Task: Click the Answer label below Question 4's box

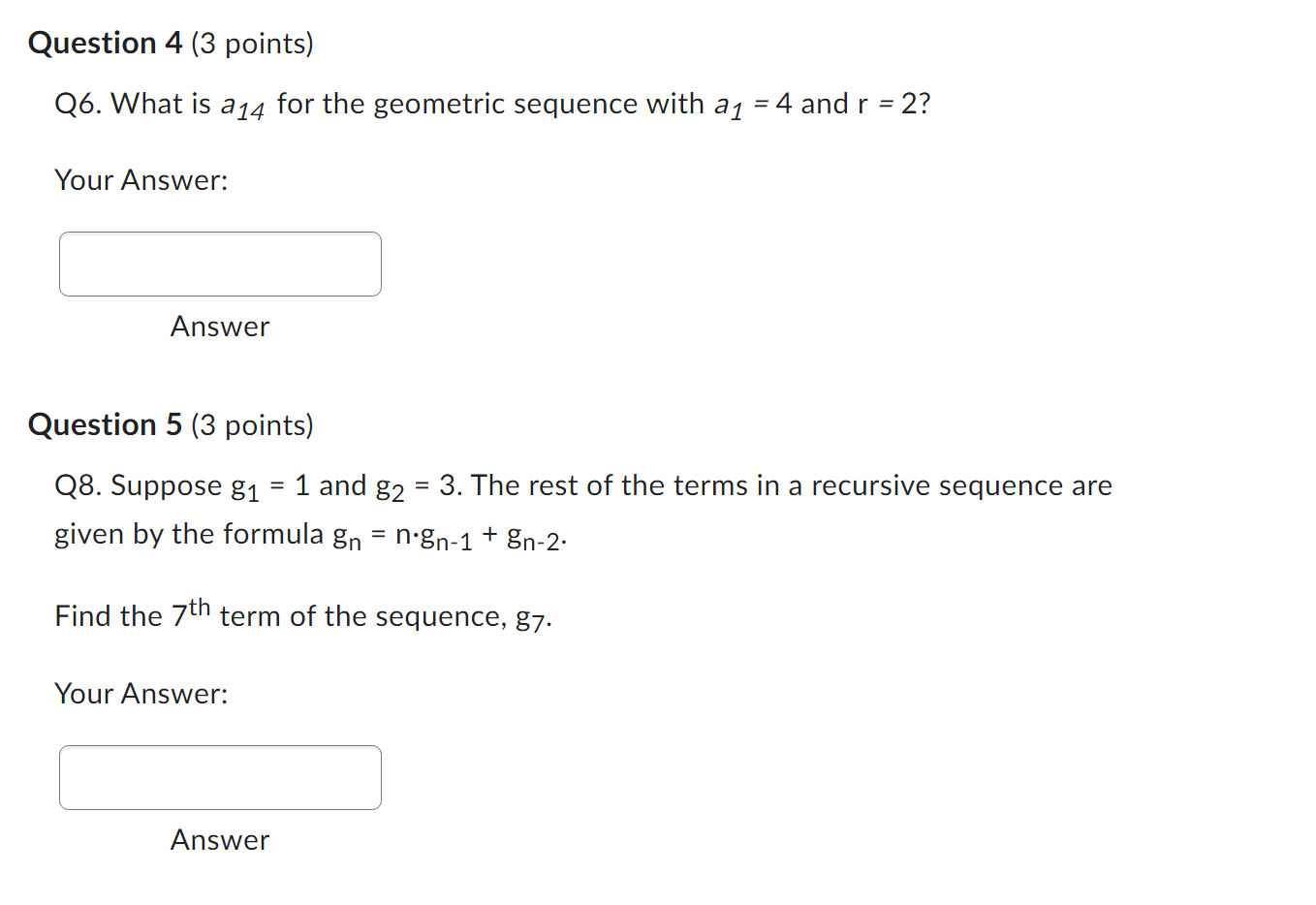Action: (x=219, y=327)
